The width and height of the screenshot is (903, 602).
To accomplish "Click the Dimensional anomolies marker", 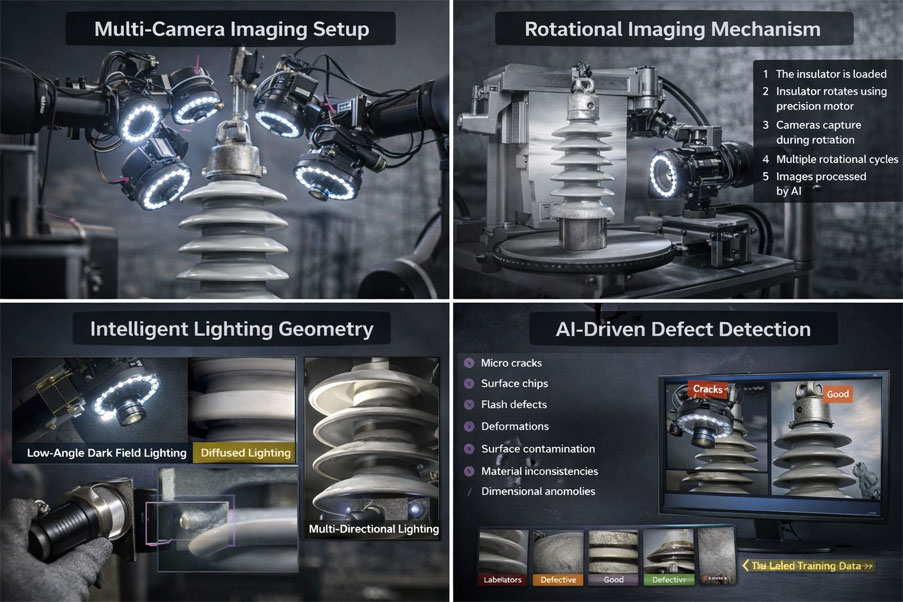I will 468,492.
